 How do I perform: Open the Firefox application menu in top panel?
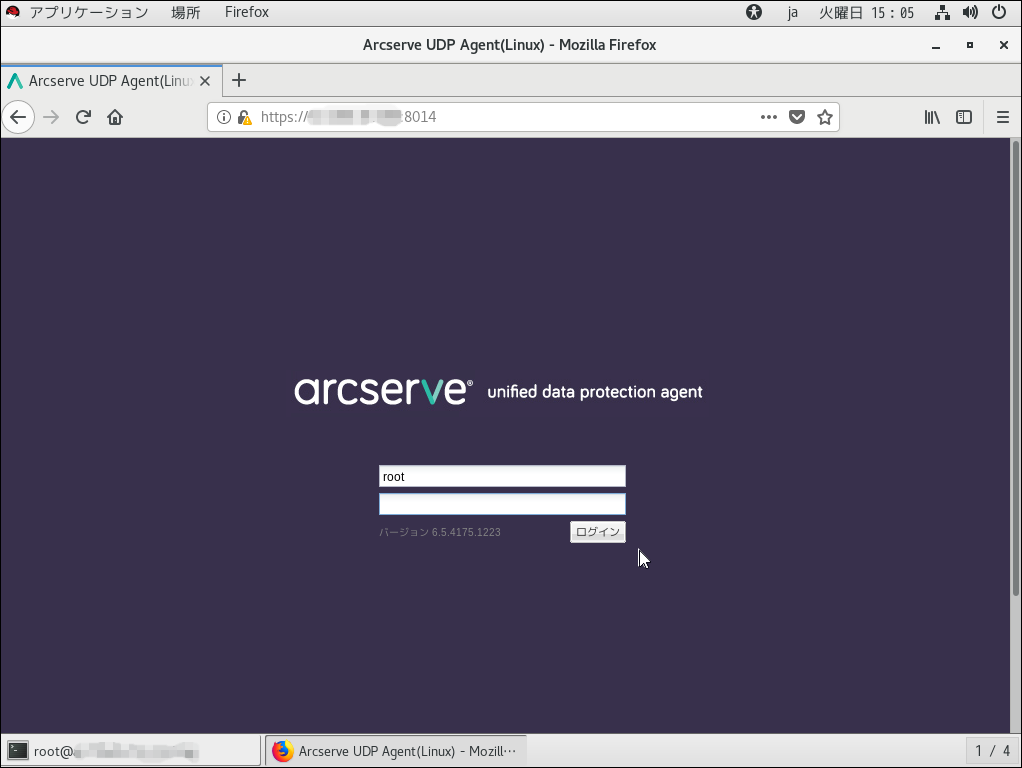(x=246, y=12)
